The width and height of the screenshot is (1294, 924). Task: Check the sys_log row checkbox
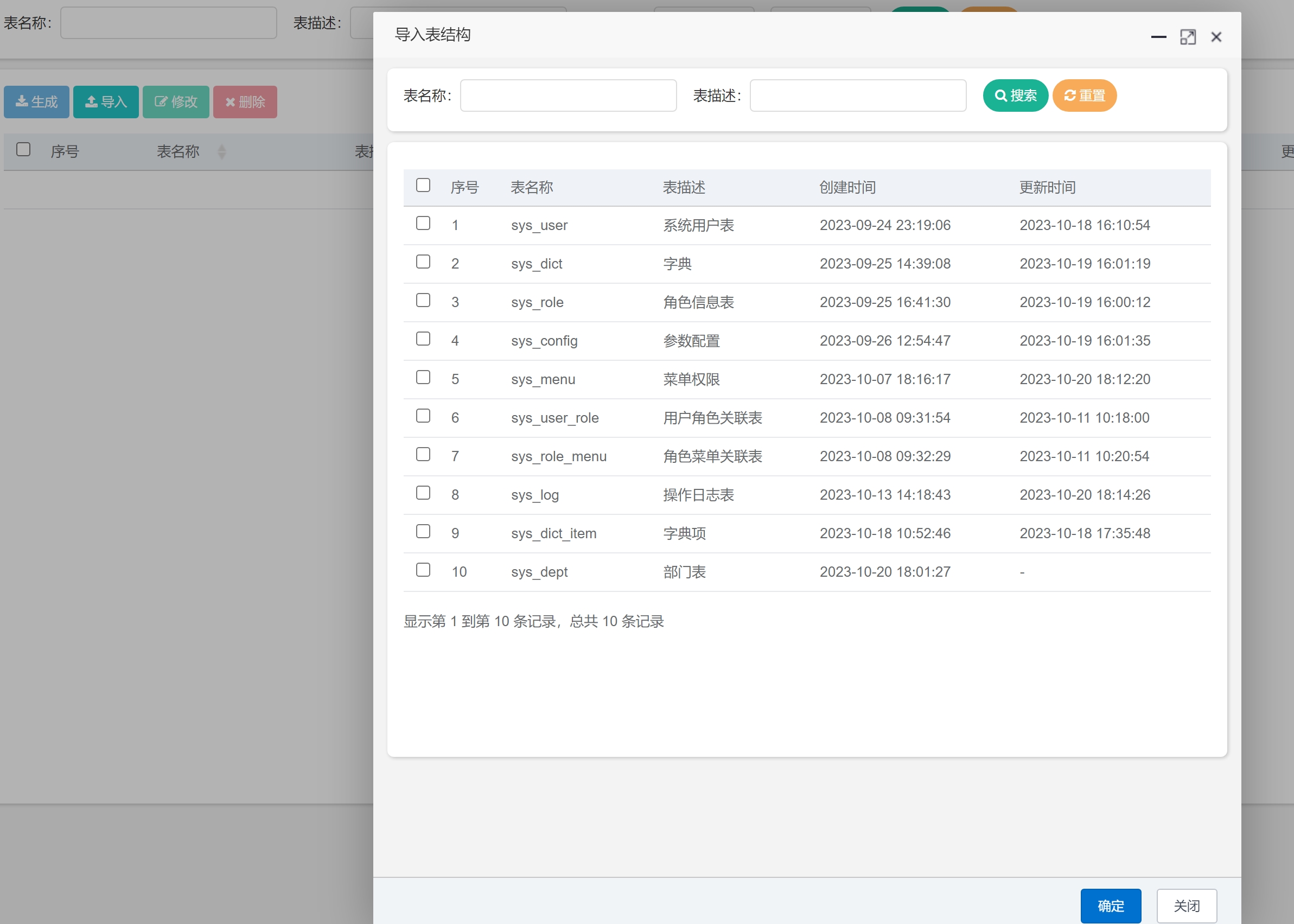(423, 493)
